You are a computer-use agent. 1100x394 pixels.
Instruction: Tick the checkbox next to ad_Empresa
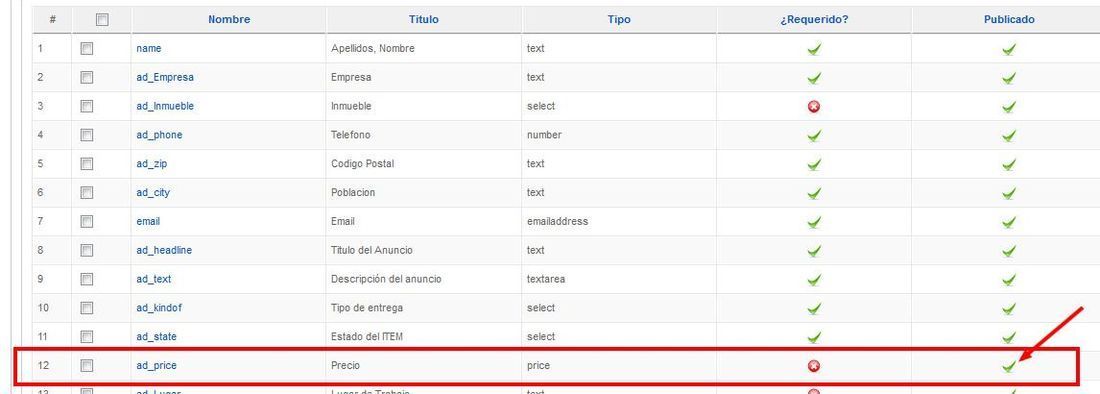point(86,77)
